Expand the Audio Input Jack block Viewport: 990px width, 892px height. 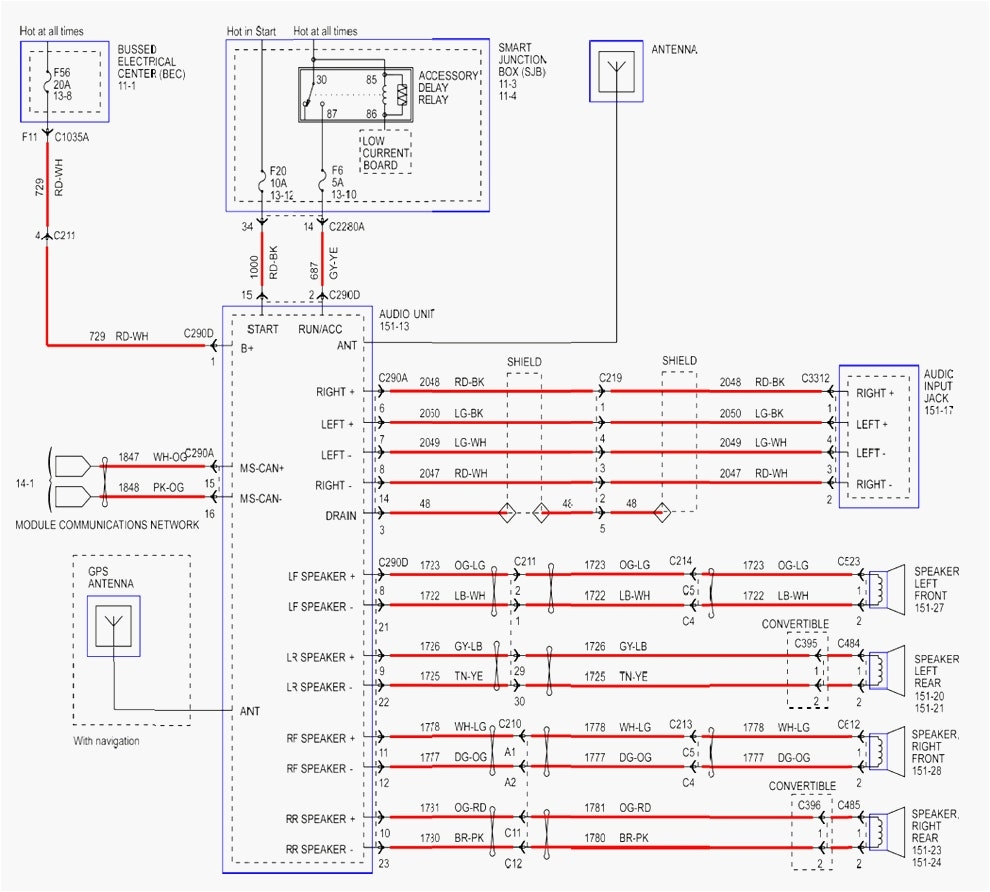[878, 435]
